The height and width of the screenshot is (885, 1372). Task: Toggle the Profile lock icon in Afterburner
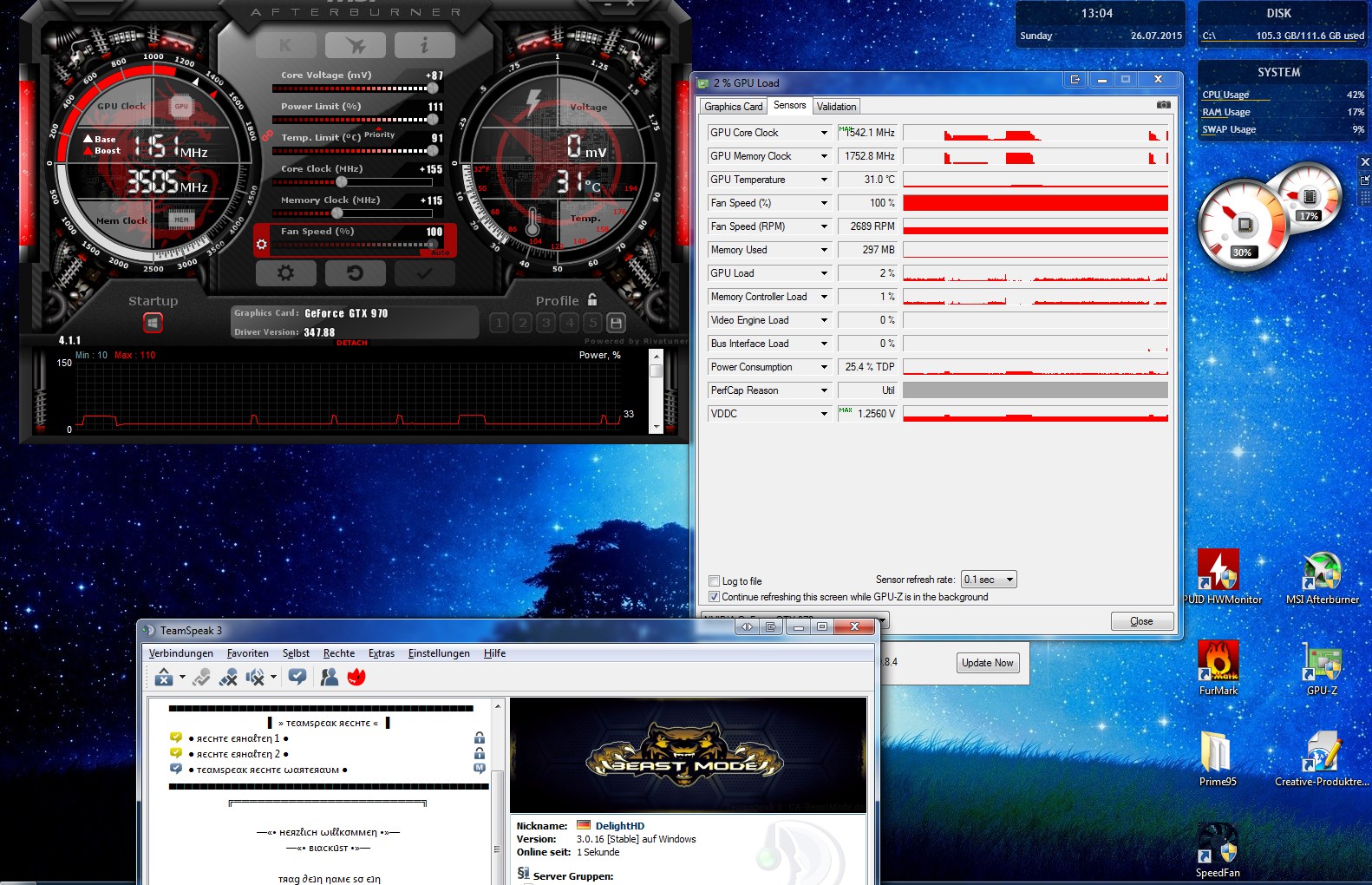tap(592, 299)
